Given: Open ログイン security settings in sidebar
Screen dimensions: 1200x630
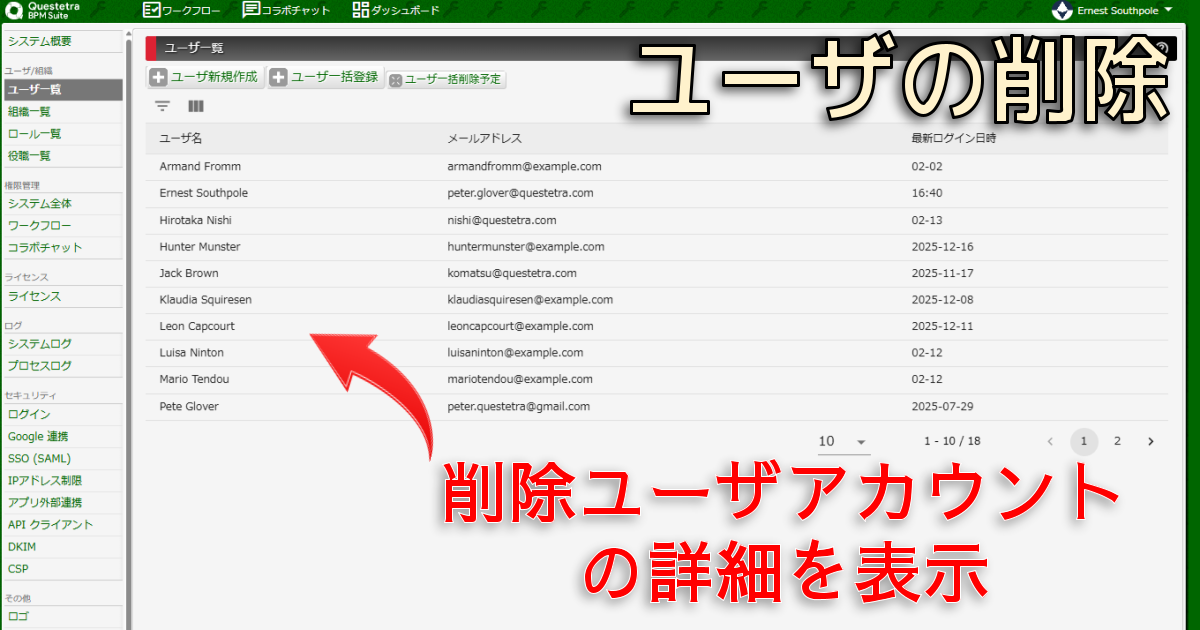Looking at the screenshot, I should [x=62, y=414].
